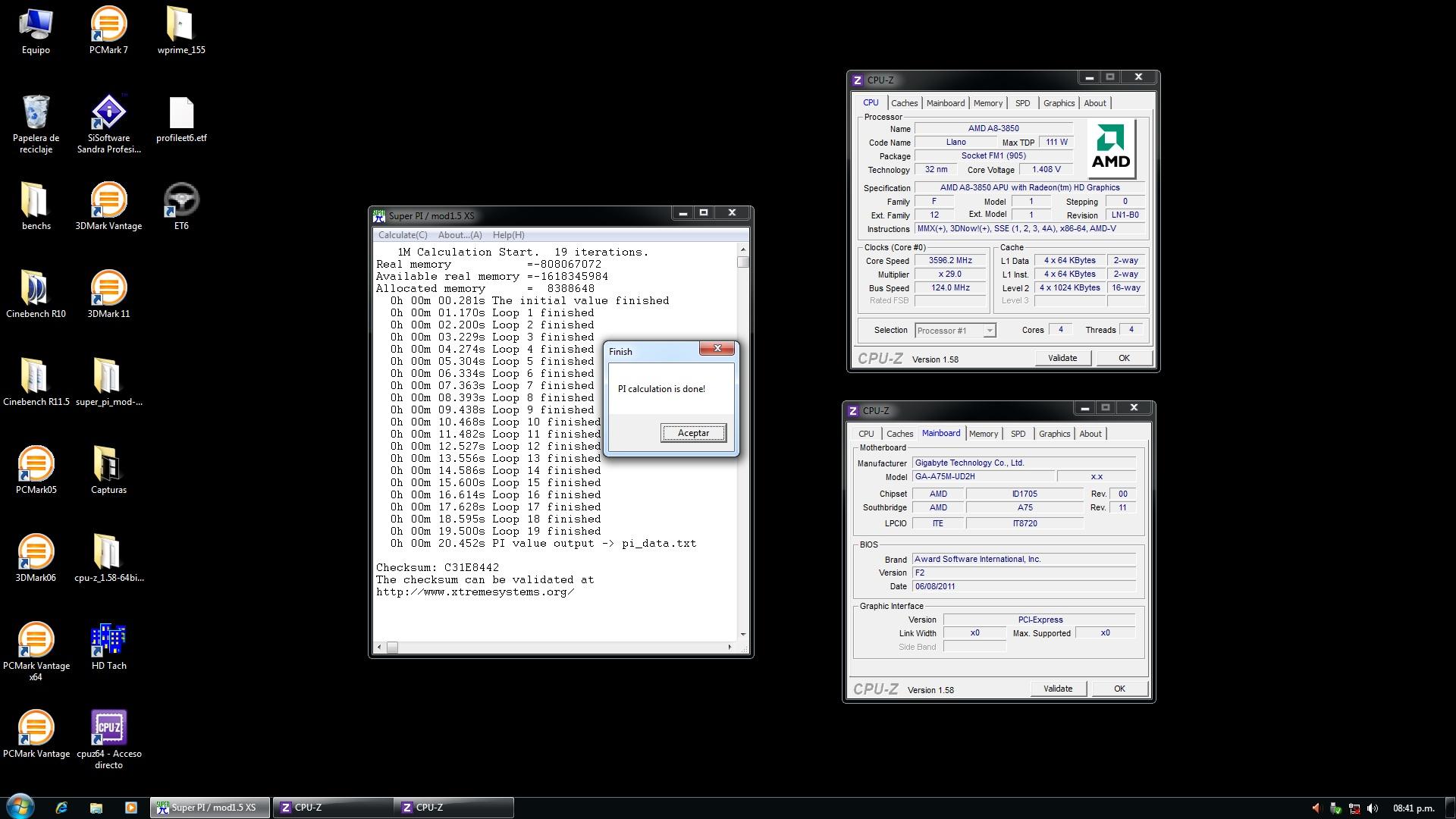The image size is (1456, 819).
Task: Select the profileet6.etf file
Action: 181,119
